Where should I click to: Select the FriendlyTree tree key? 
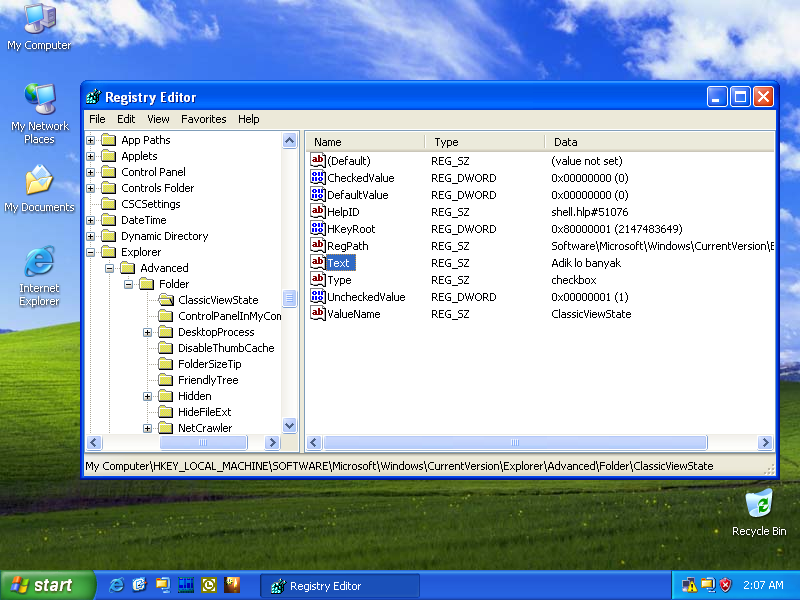tap(208, 380)
